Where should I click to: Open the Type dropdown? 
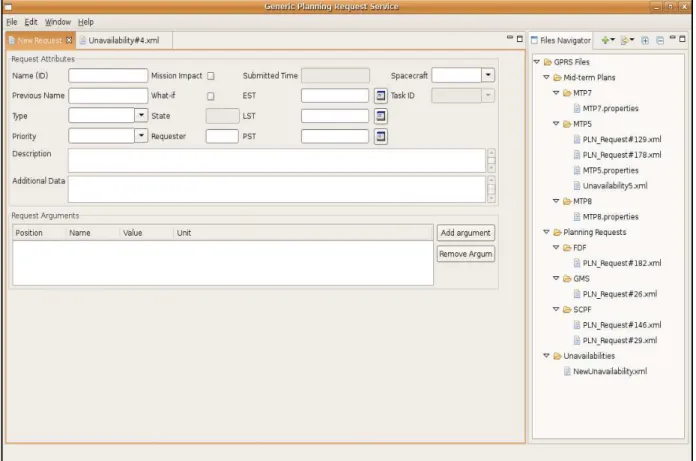click(141, 115)
